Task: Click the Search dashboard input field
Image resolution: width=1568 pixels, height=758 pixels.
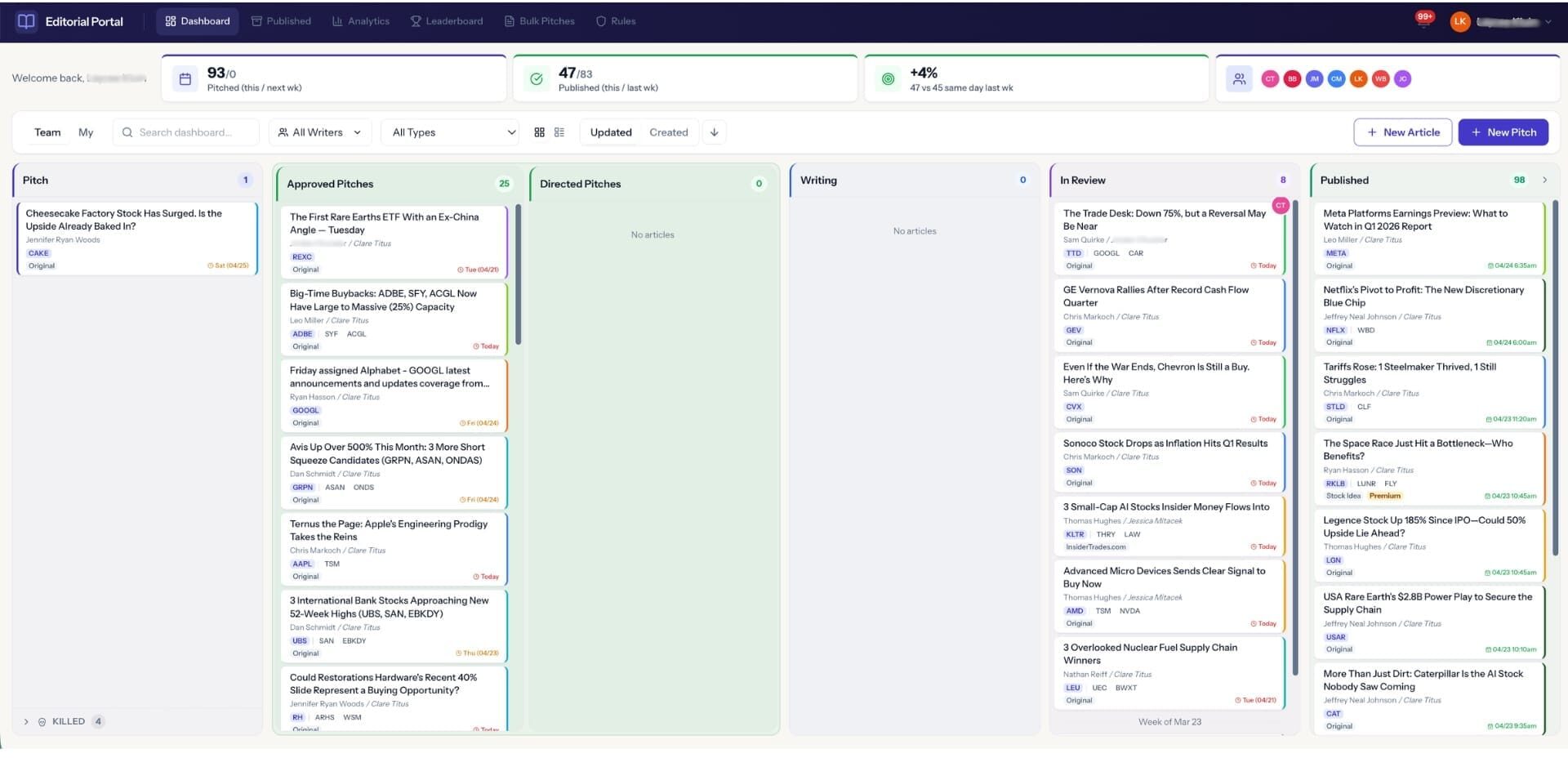Action: 193,132
